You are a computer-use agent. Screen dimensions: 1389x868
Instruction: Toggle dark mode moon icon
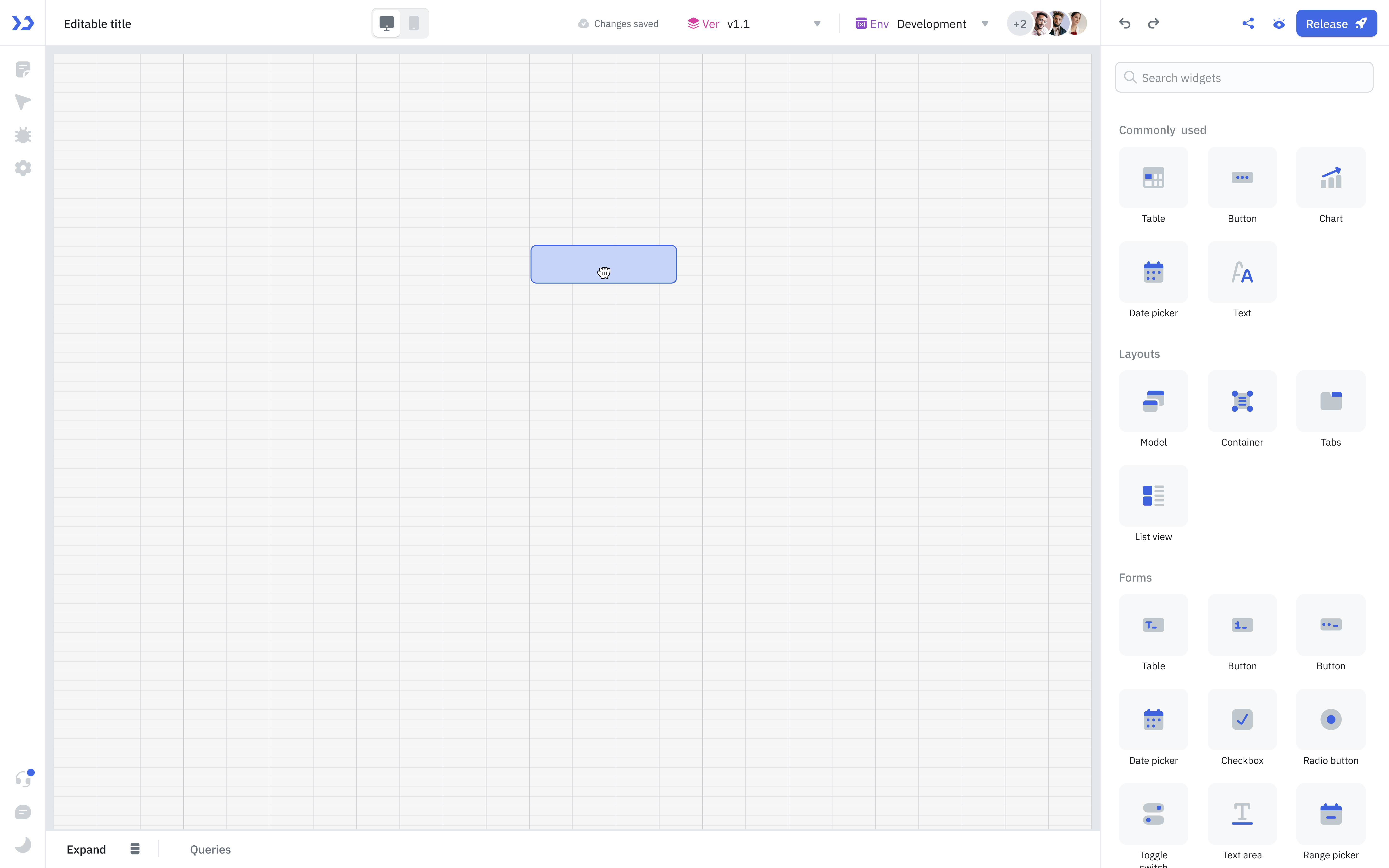tap(23, 844)
